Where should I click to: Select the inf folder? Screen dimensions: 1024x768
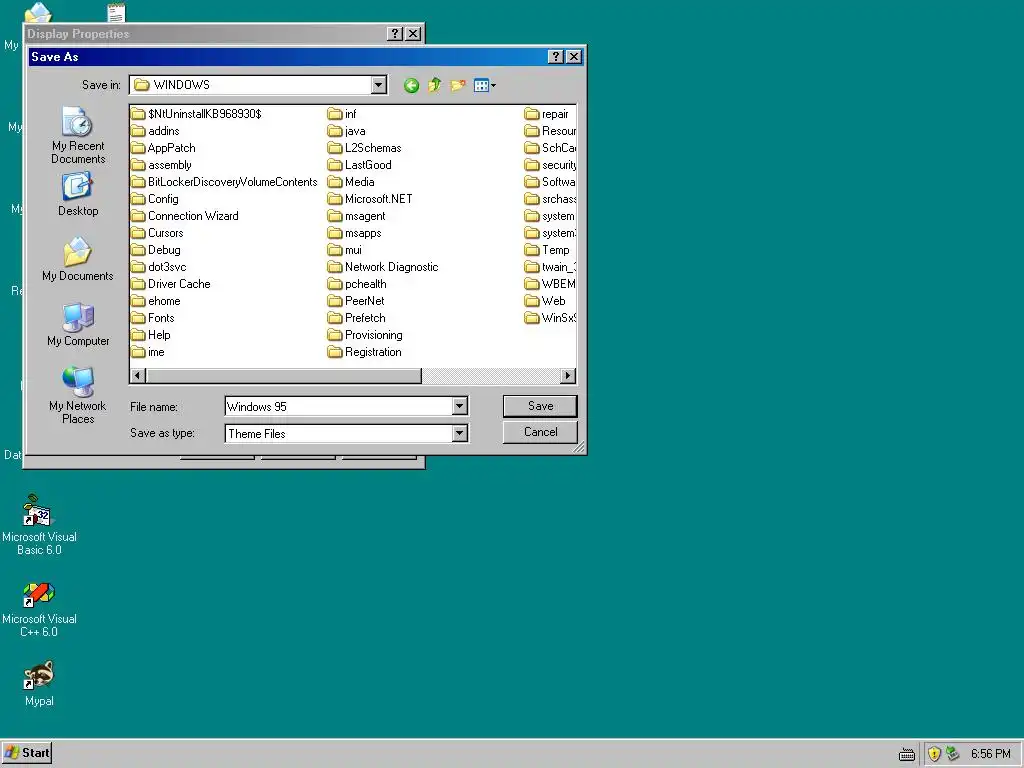coord(342,114)
